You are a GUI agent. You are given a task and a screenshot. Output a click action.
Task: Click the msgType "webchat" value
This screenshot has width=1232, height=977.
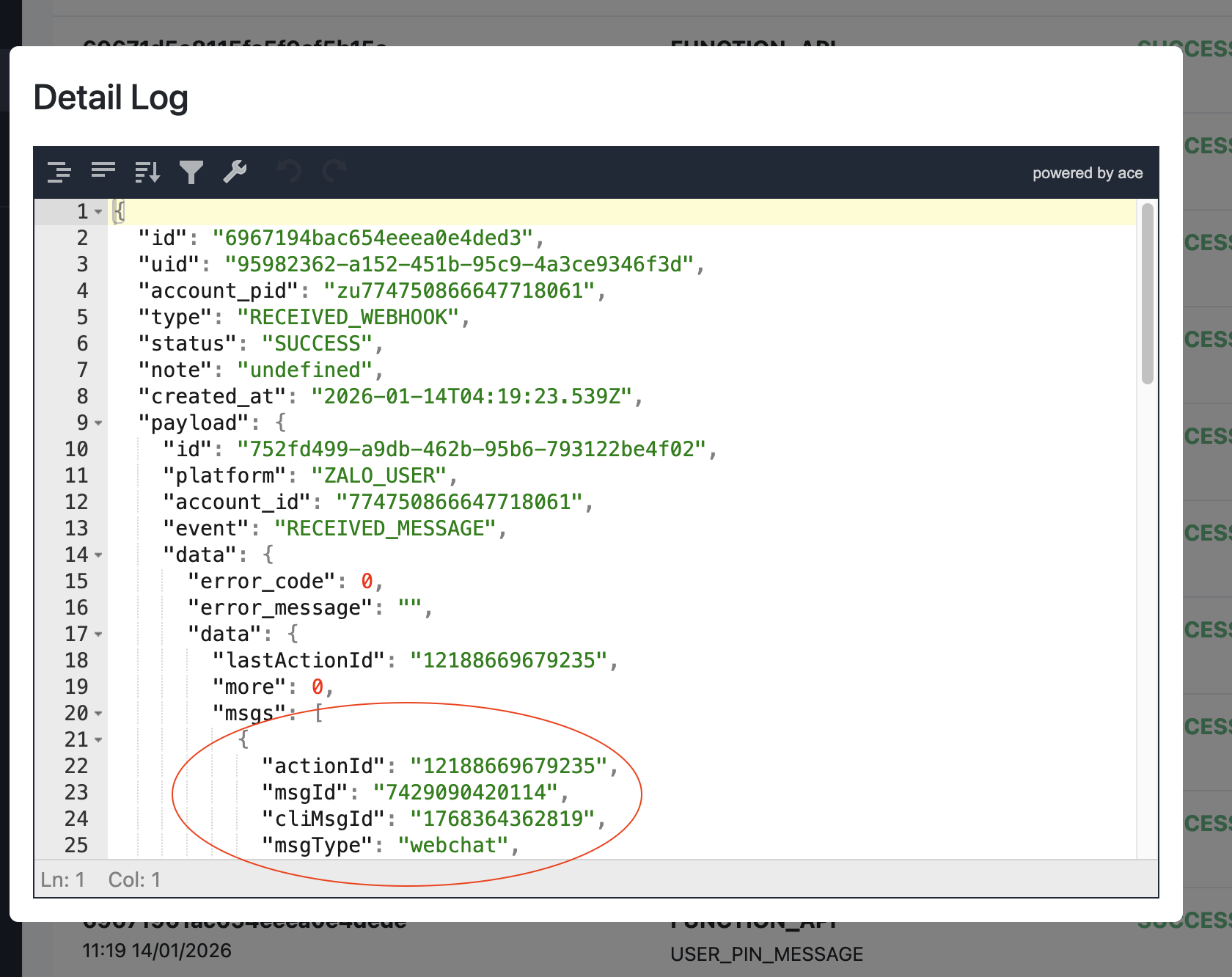[452, 846]
